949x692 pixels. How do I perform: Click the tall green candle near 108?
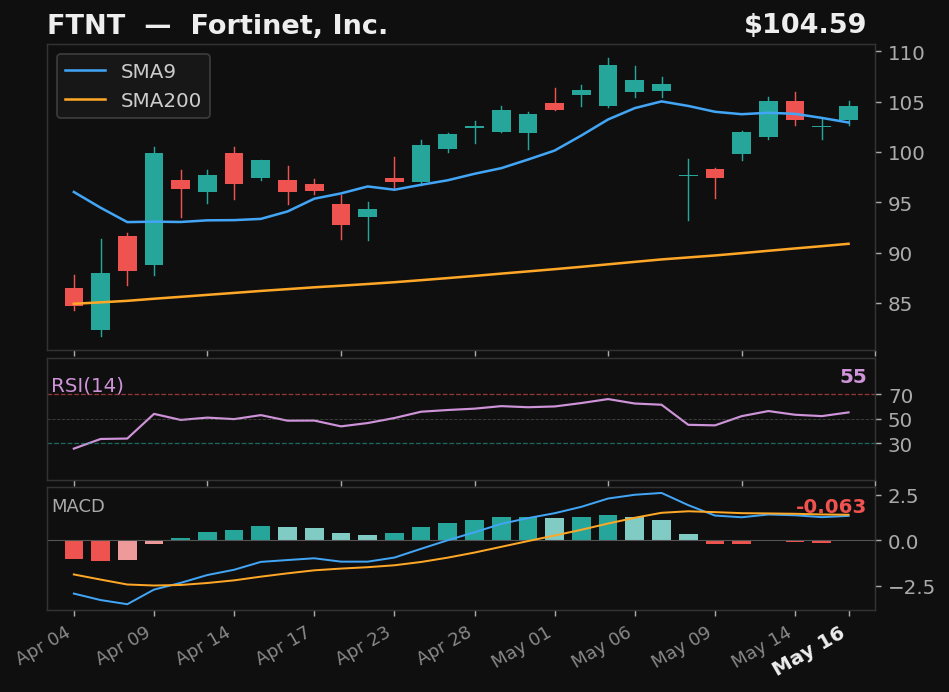click(x=608, y=85)
